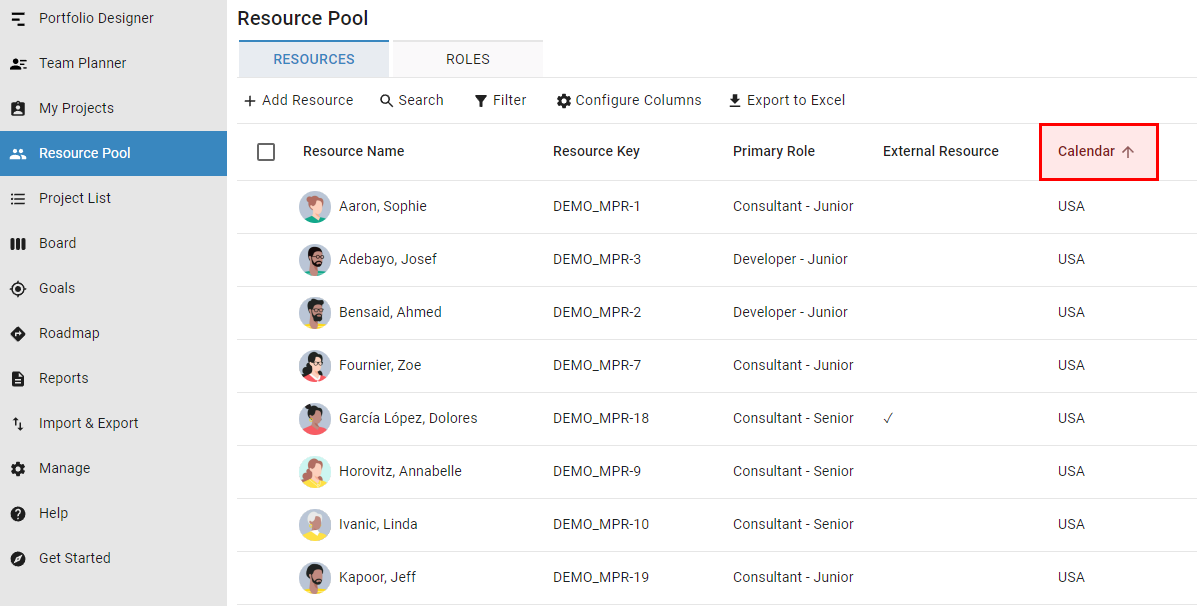1197x606 pixels.
Task: Click Export to Excel
Action: (x=786, y=101)
